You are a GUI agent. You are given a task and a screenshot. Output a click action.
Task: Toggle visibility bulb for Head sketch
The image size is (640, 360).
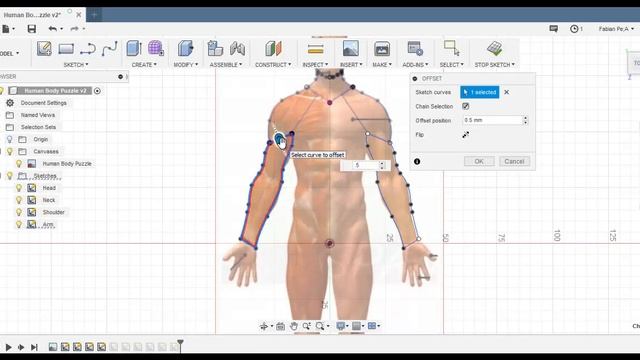19,188
